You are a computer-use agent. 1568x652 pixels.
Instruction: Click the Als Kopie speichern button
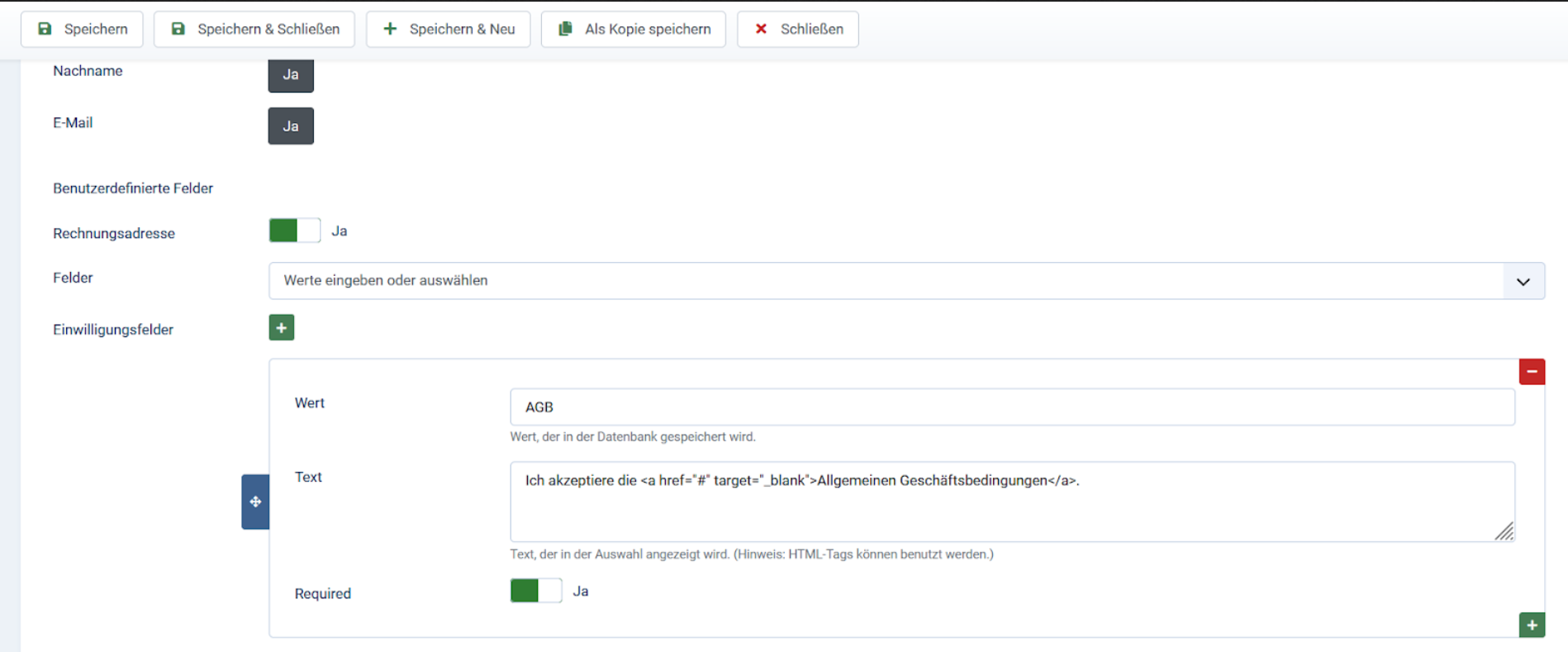pyautogui.click(x=647, y=29)
